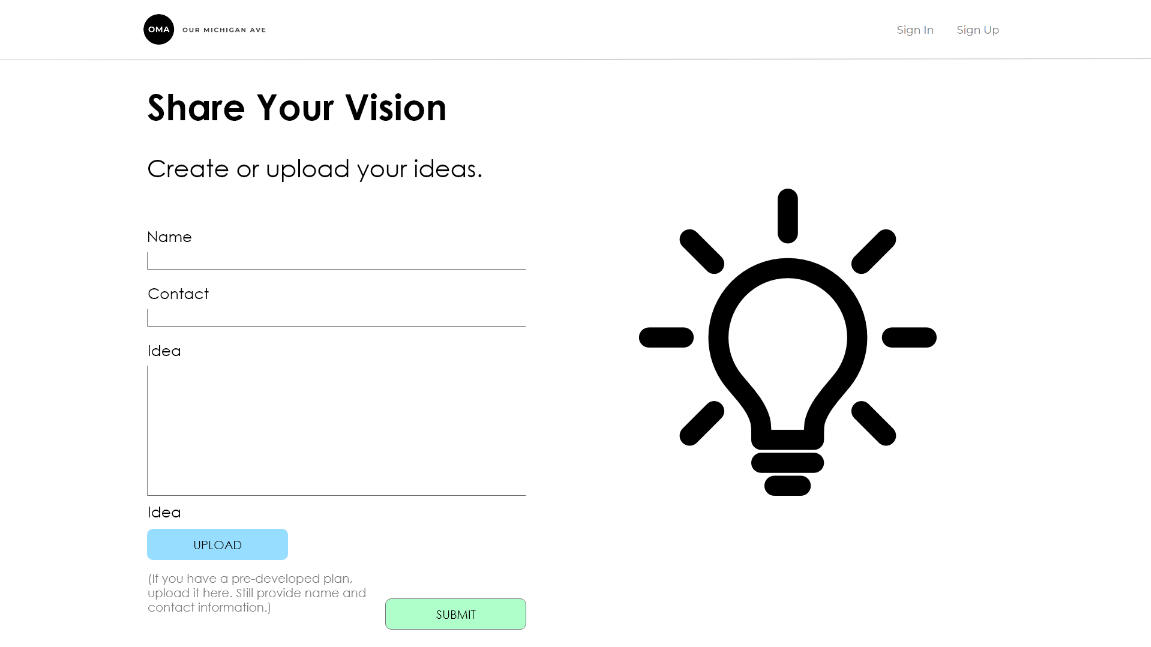Focus the Name input field

(336, 260)
